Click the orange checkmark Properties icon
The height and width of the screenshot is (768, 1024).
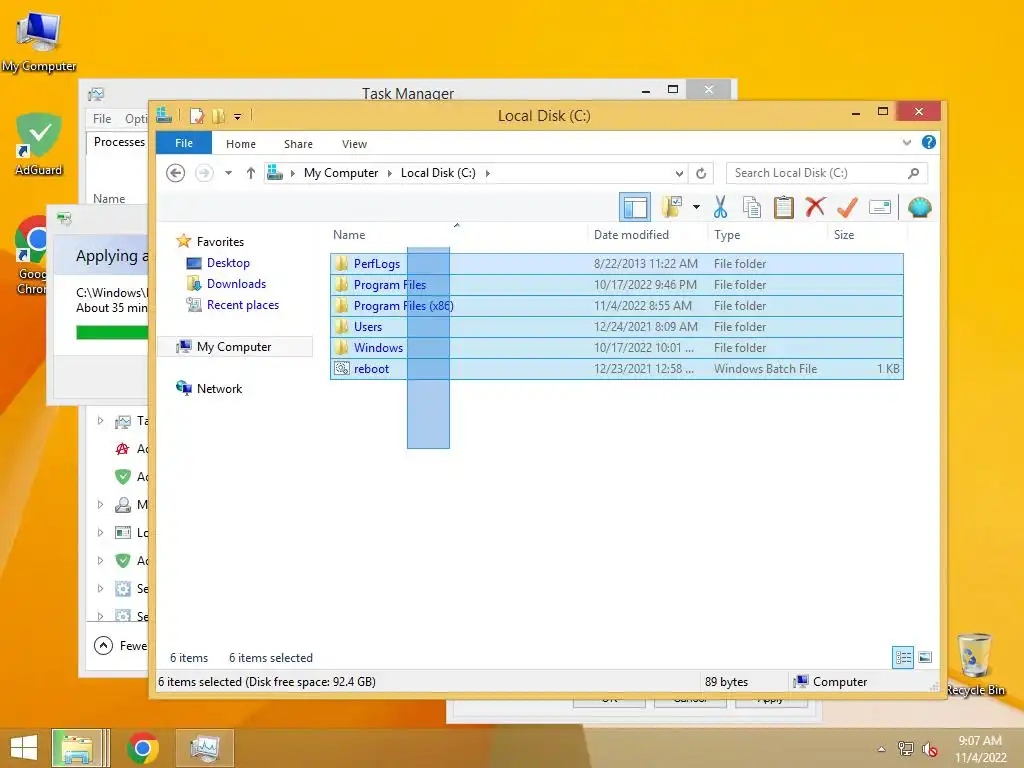pyautogui.click(x=847, y=208)
